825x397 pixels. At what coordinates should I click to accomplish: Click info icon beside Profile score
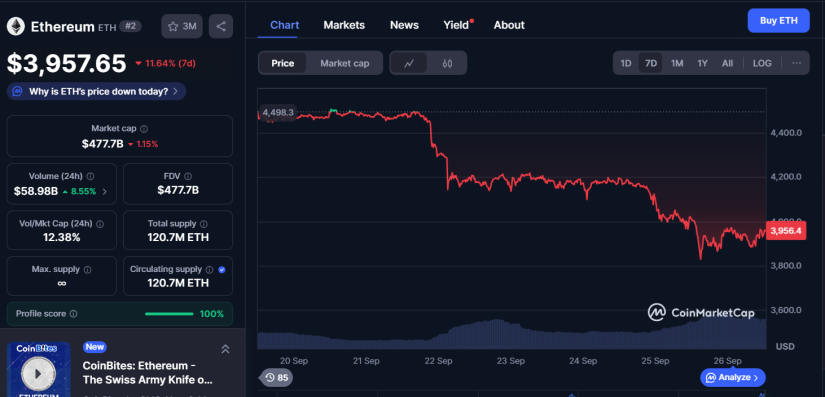pos(74,314)
